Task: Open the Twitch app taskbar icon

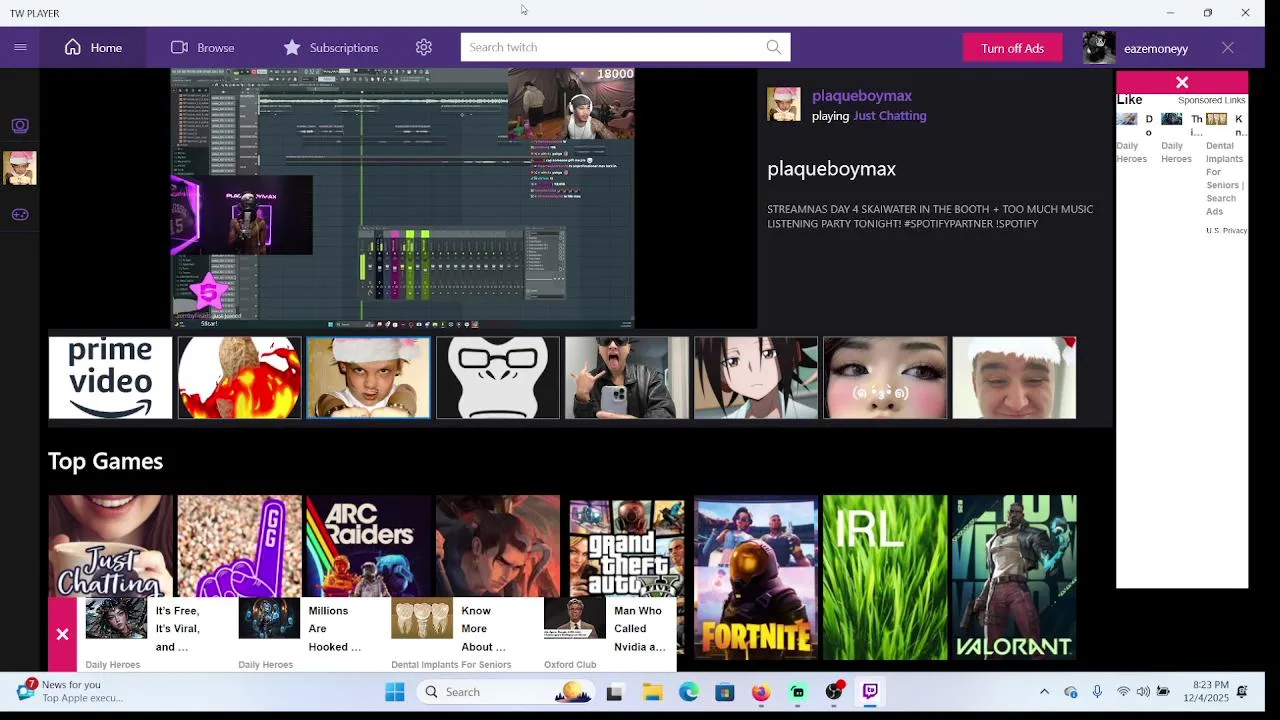Action: pos(870,692)
